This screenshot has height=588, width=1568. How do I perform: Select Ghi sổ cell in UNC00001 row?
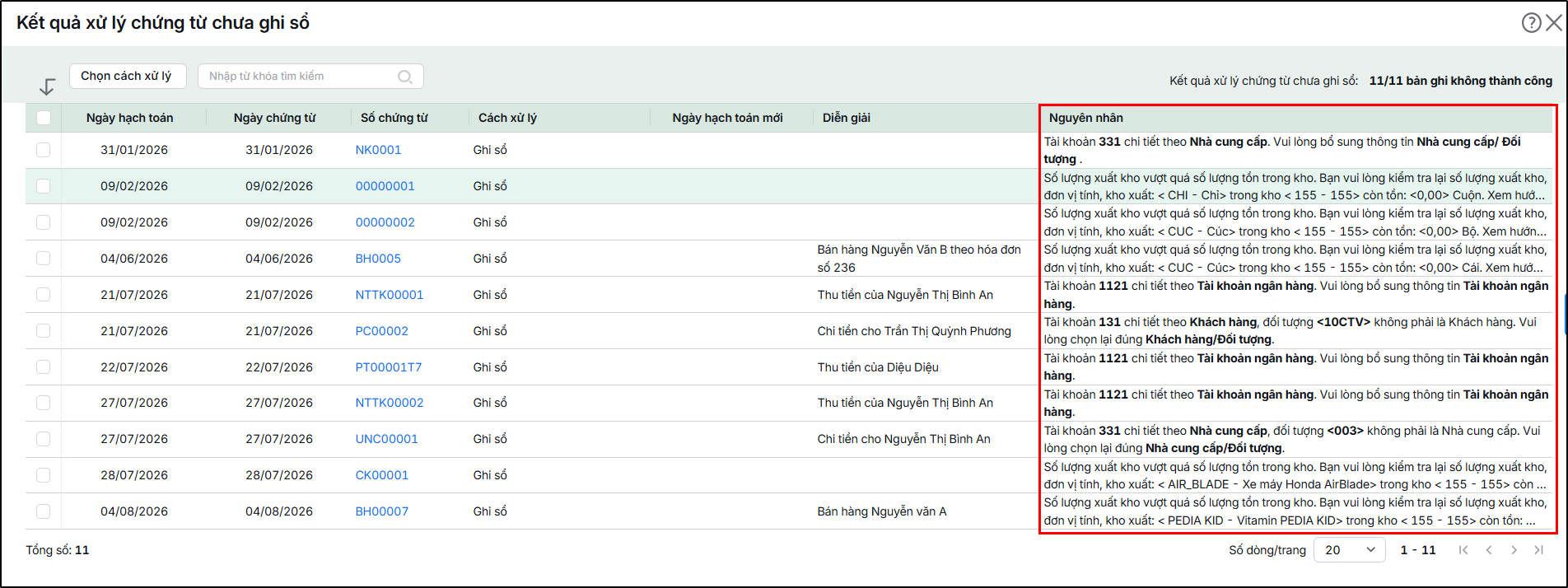[x=490, y=439]
